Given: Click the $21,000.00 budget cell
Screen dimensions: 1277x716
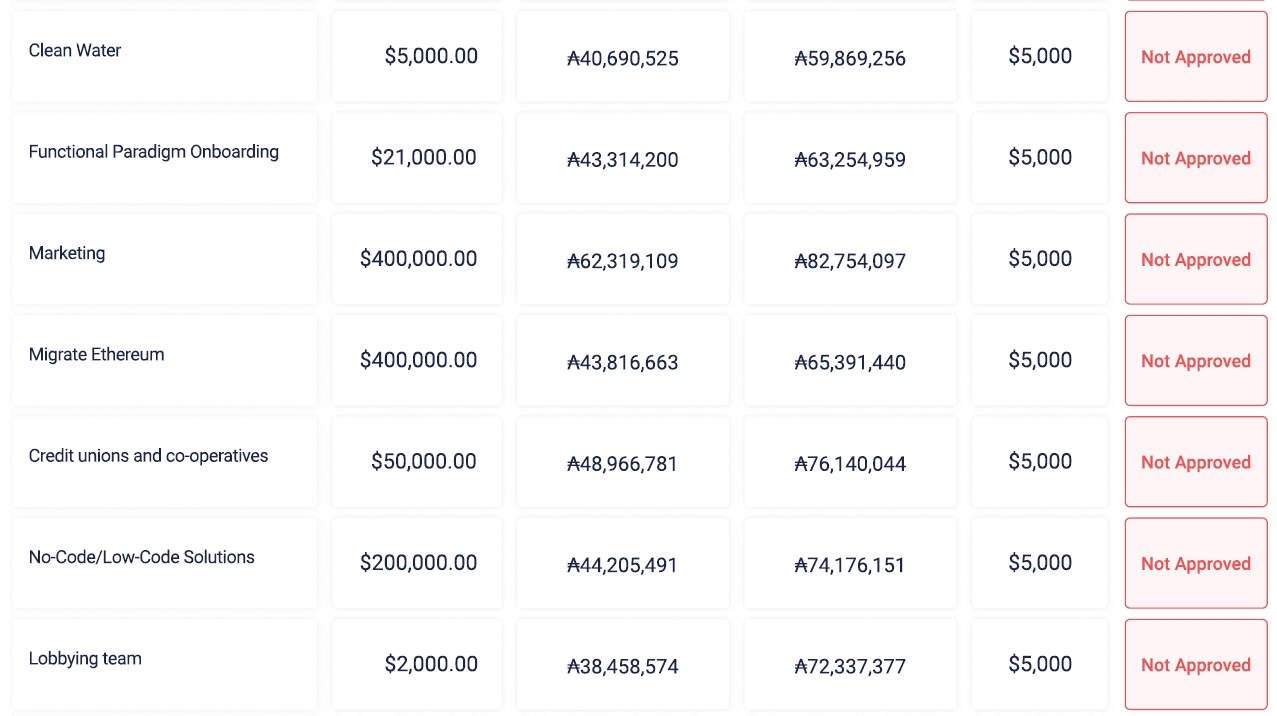Looking at the screenshot, I should (423, 158).
